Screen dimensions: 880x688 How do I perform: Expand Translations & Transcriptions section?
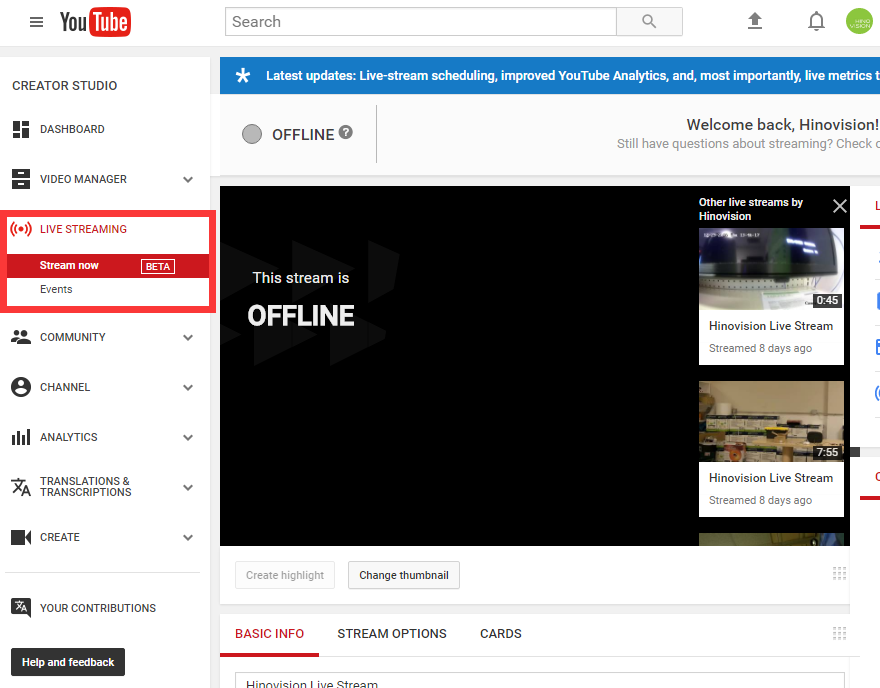pos(188,488)
